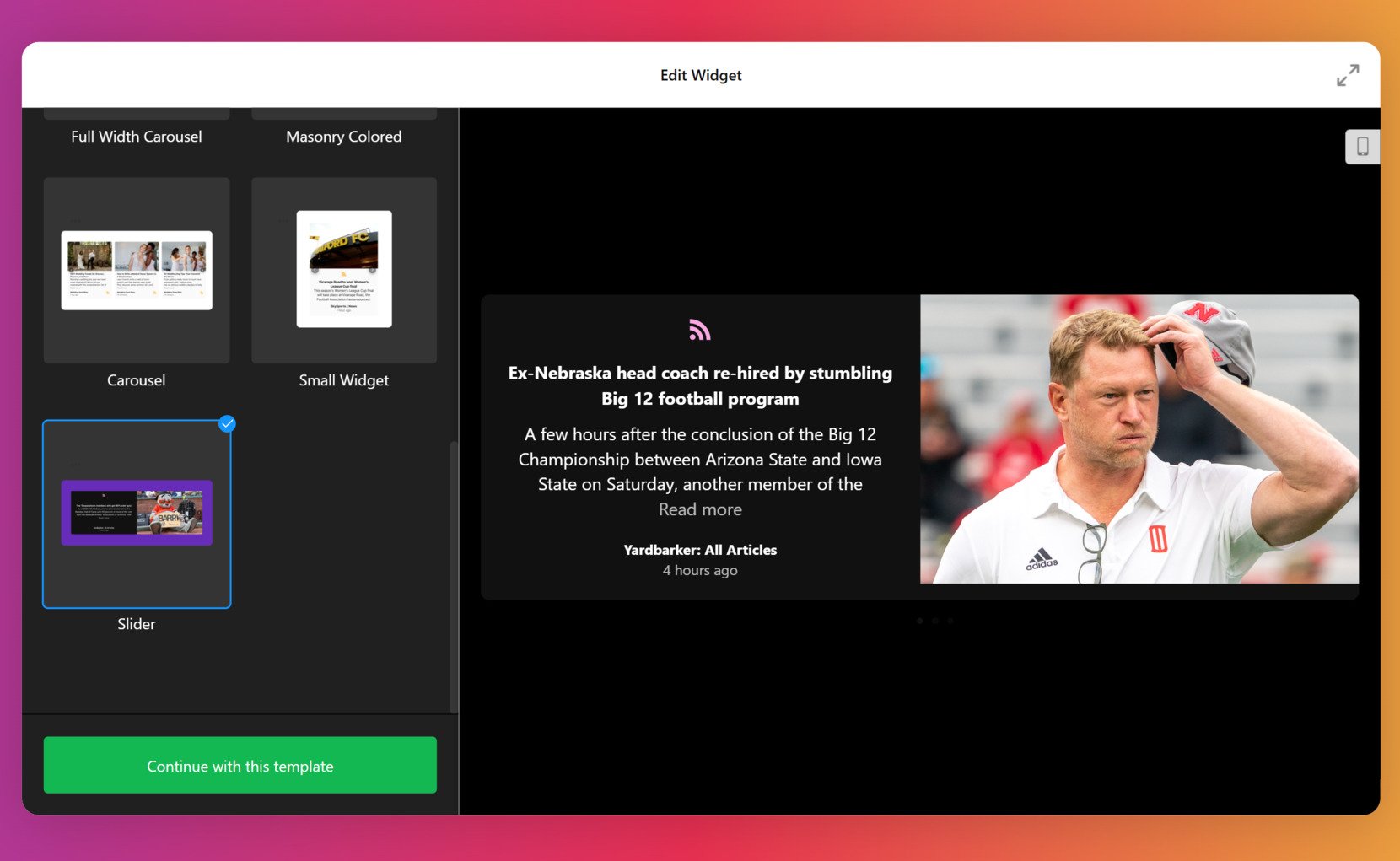Click the Yardbarker: All Articles source

click(x=700, y=550)
